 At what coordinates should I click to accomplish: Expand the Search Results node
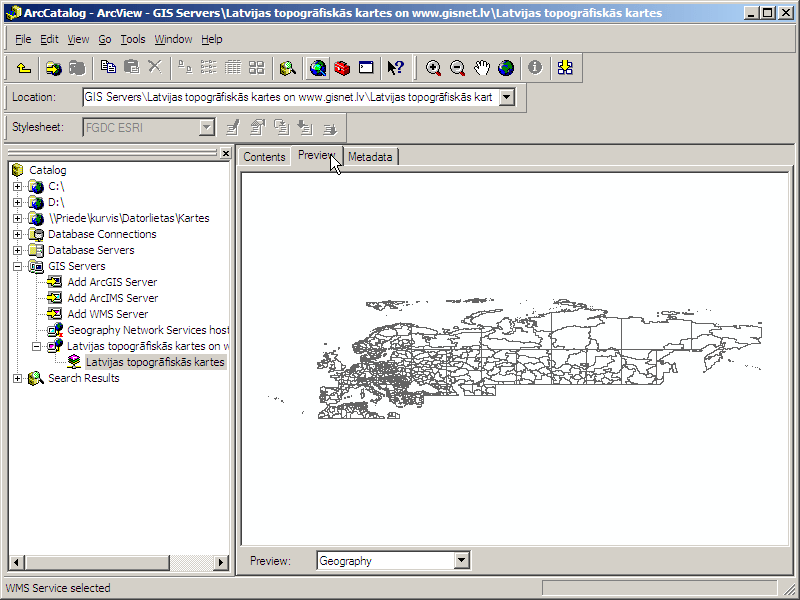17,378
